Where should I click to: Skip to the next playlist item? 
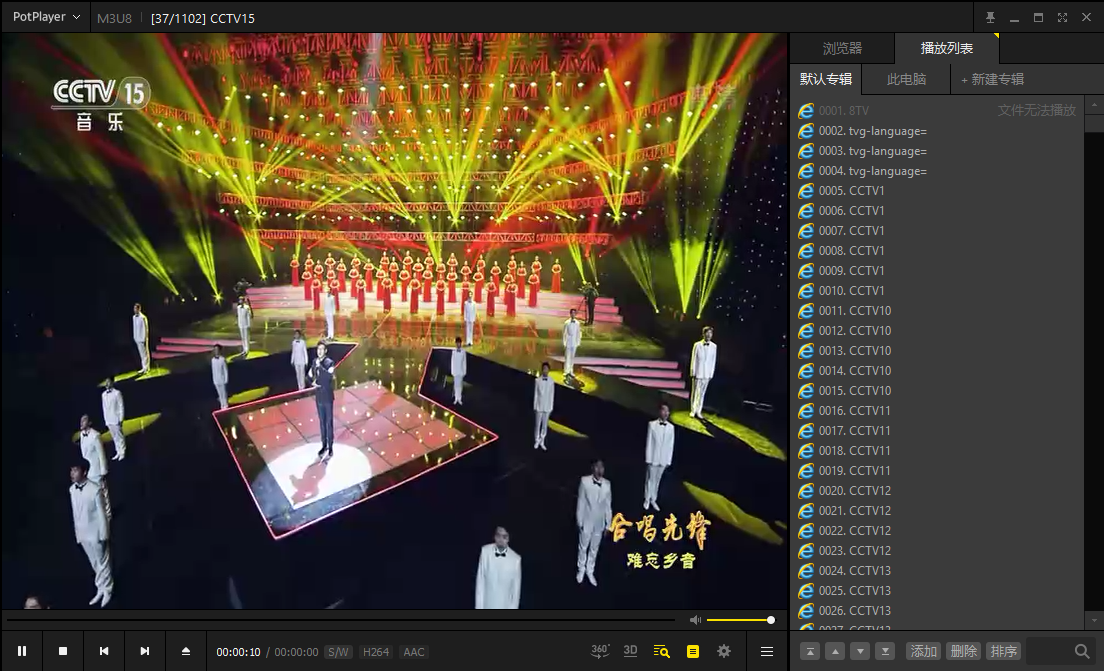pyautogui.click(x=145, y=651)
